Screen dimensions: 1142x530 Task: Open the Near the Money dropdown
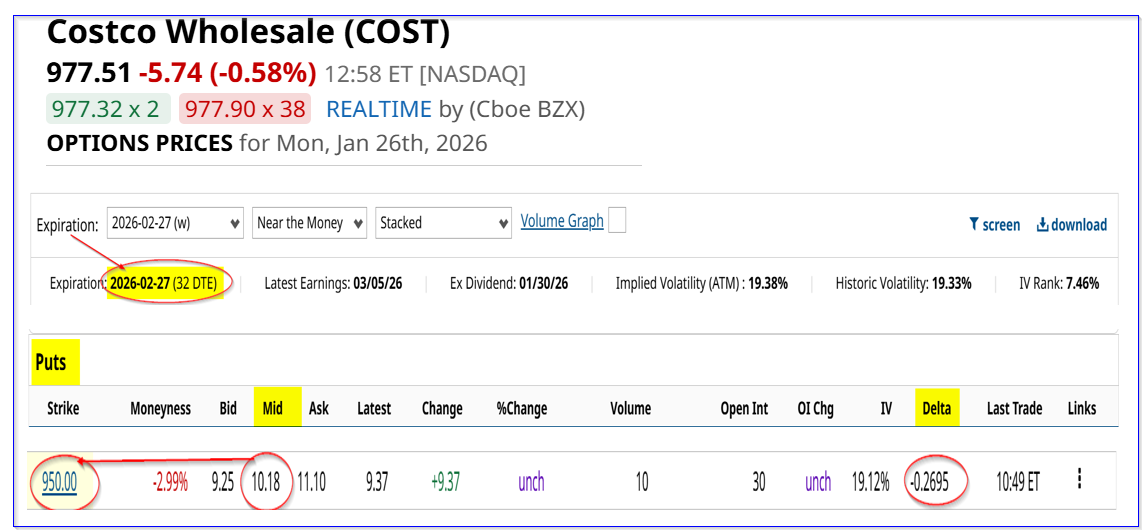[x=309, y=223]
